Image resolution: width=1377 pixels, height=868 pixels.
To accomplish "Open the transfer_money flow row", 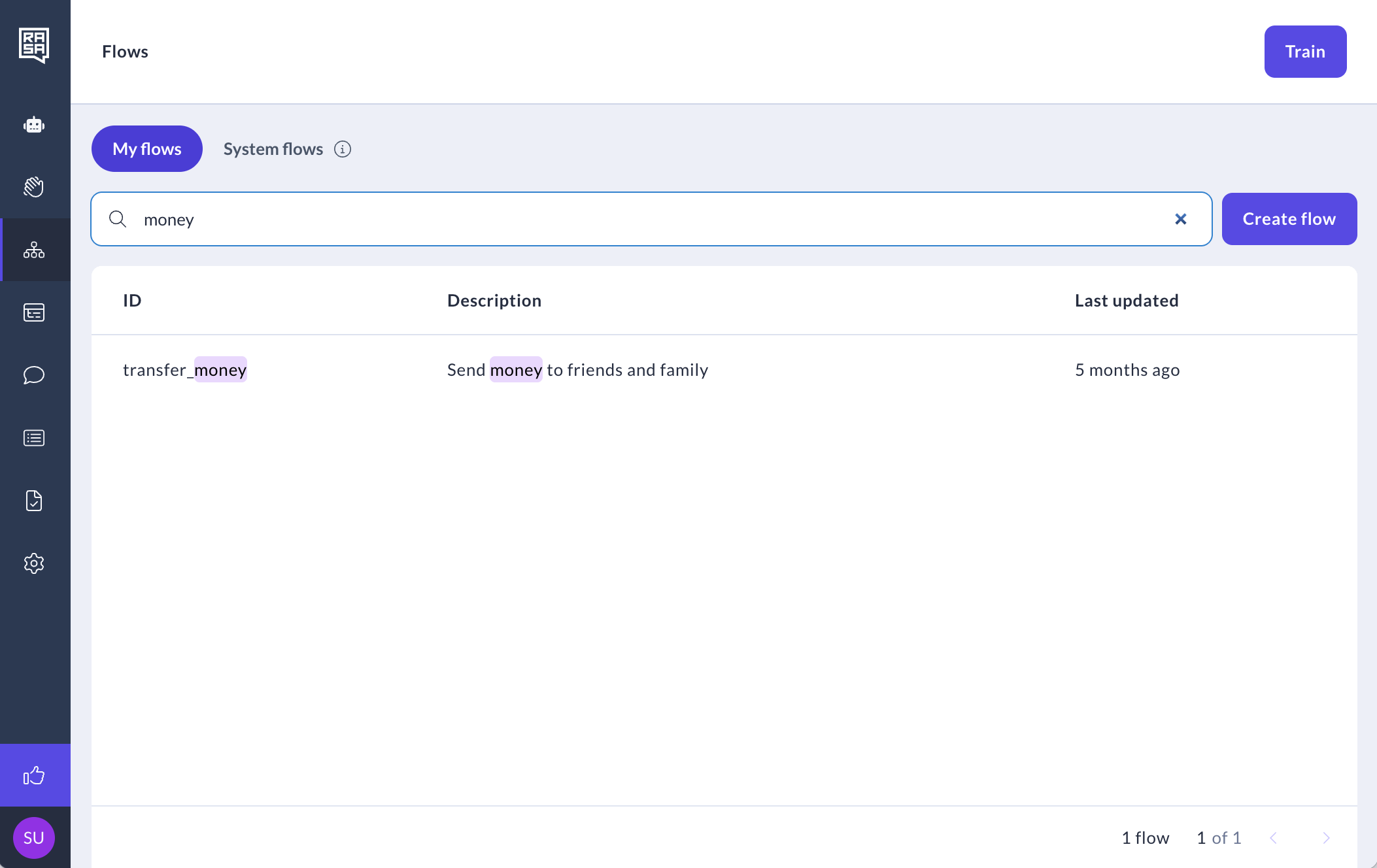I will [185, 370].
